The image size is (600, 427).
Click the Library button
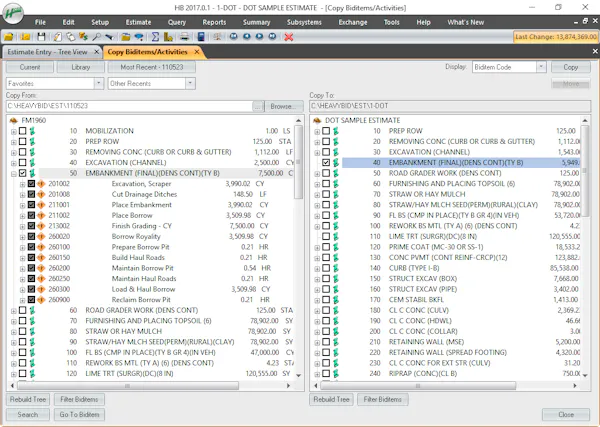[x=80, y=67]
